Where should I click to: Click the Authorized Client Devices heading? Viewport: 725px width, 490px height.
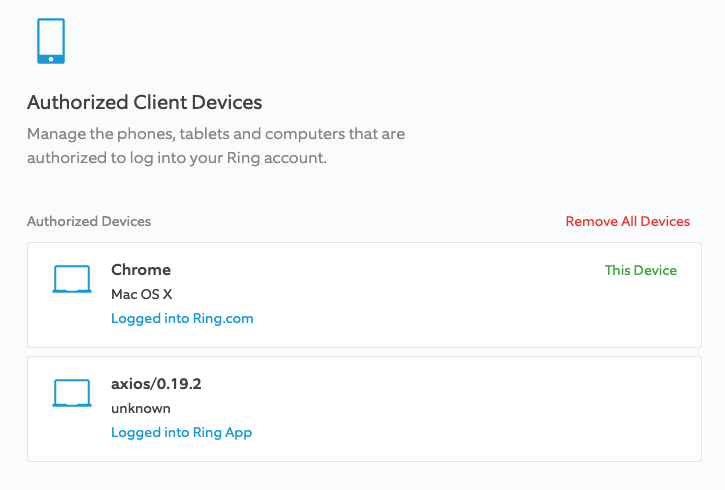tap(145, 102)
